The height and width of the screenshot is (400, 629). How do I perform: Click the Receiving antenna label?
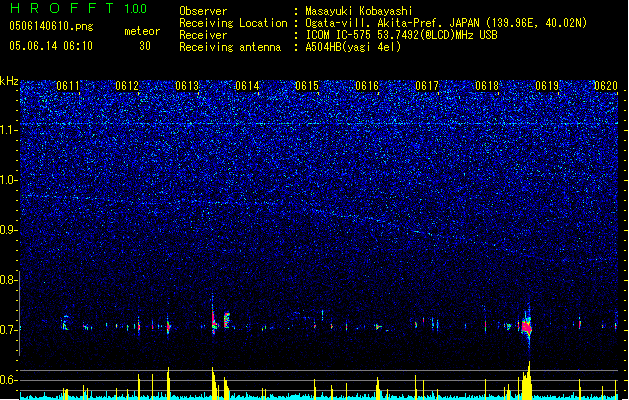(230, 47)
